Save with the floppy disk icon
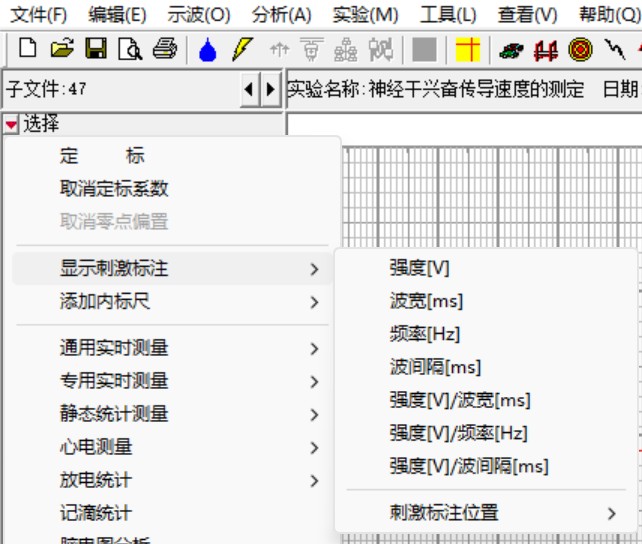Viewport: 642px width, 544px height. (x=96, y=49)
